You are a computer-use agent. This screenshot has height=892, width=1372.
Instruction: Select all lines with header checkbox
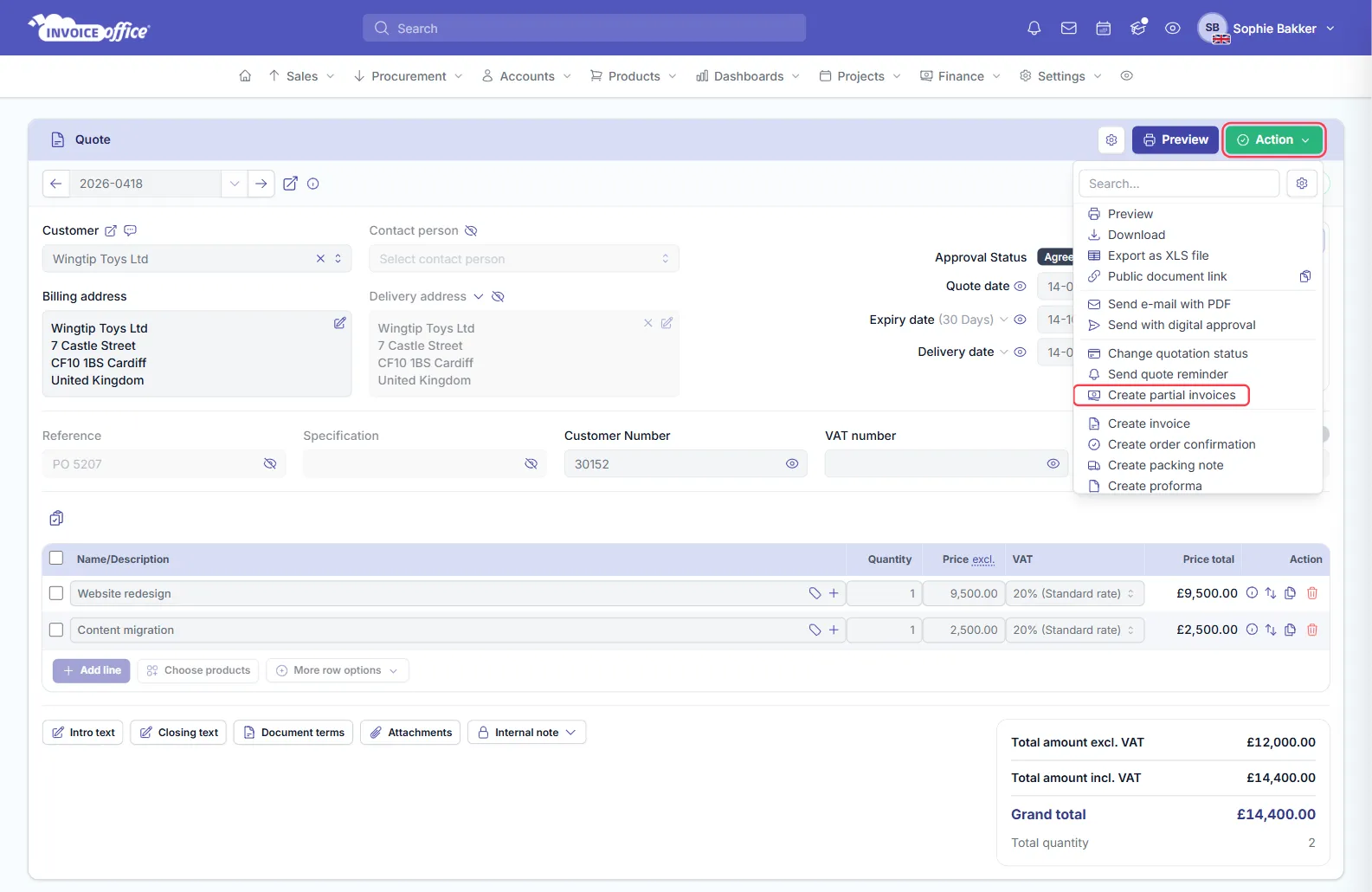coord(56,559)
